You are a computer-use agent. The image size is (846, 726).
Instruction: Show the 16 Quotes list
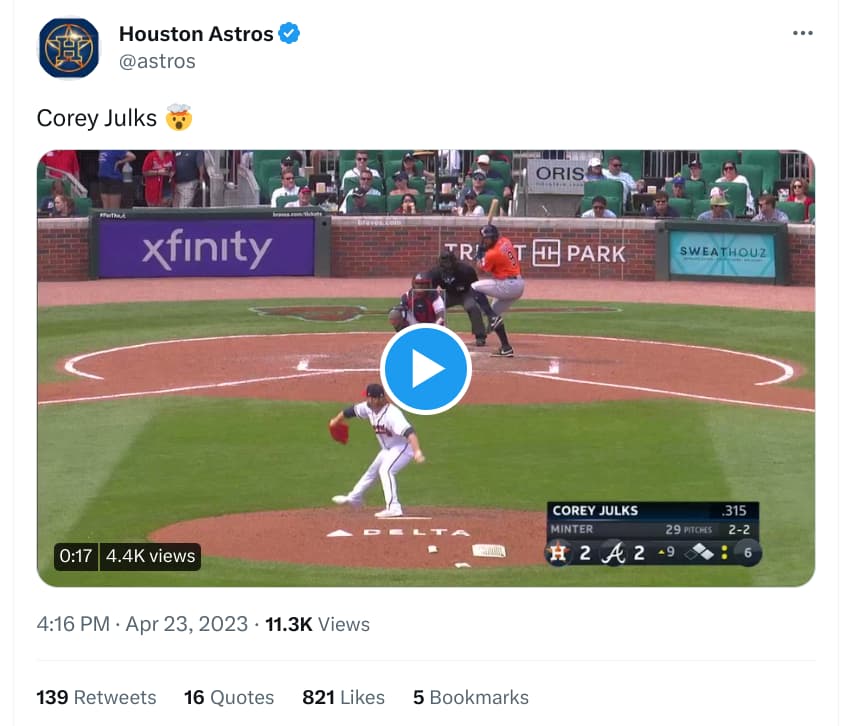229,697
